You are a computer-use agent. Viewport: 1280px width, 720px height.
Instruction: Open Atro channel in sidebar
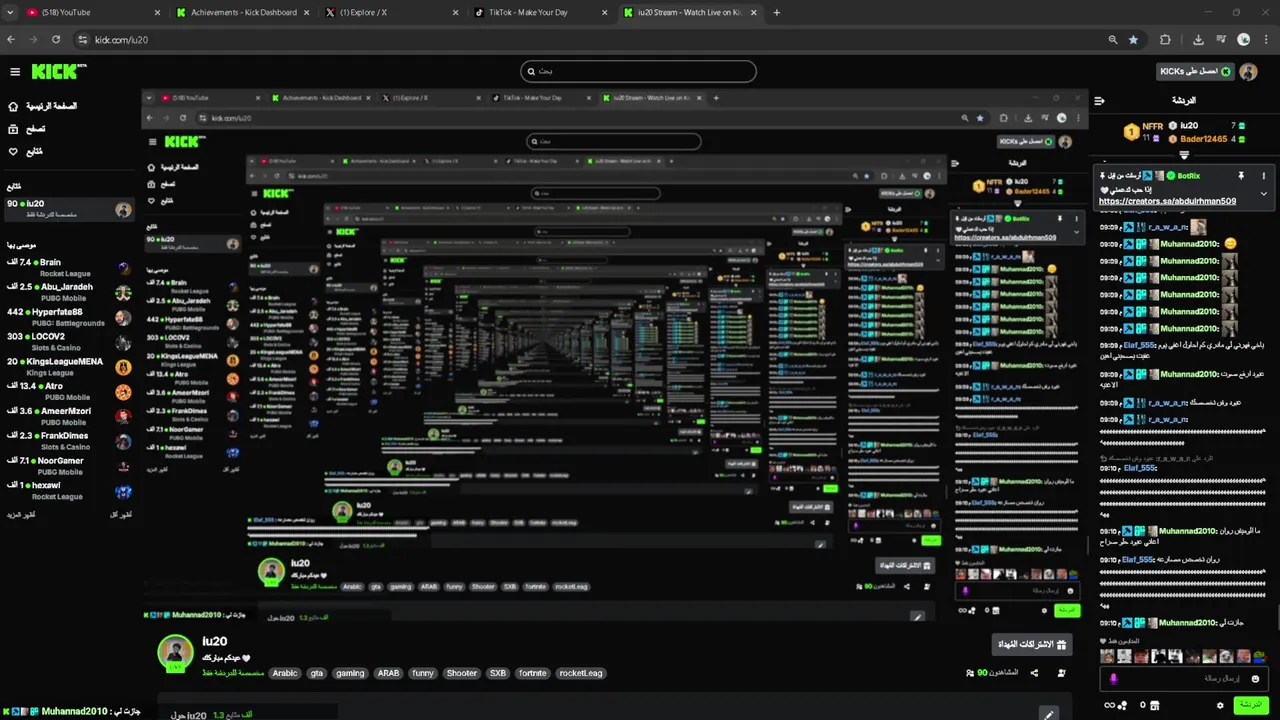coord(69,391)
